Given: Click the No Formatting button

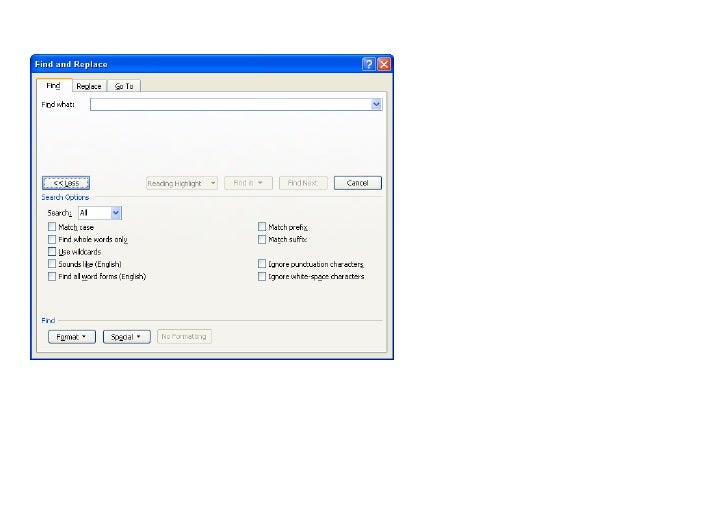Looking at the screenshot, I should point(184,337).
